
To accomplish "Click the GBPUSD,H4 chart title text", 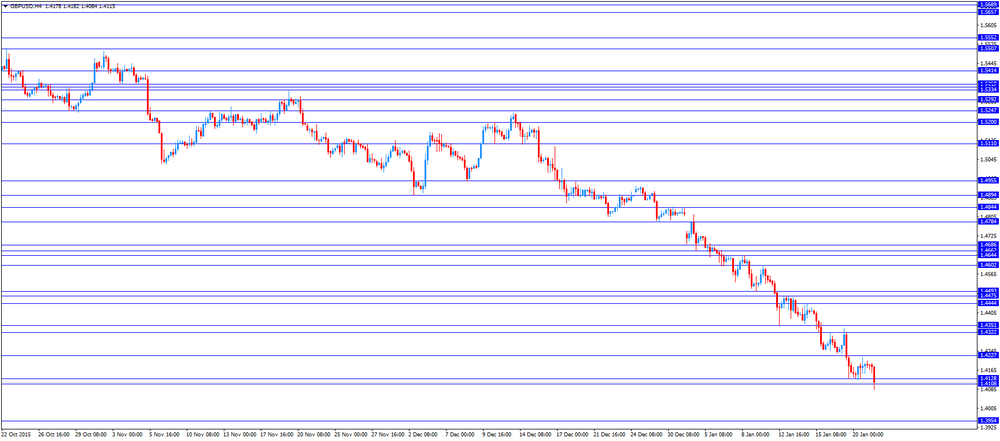I will click(26, 5).
